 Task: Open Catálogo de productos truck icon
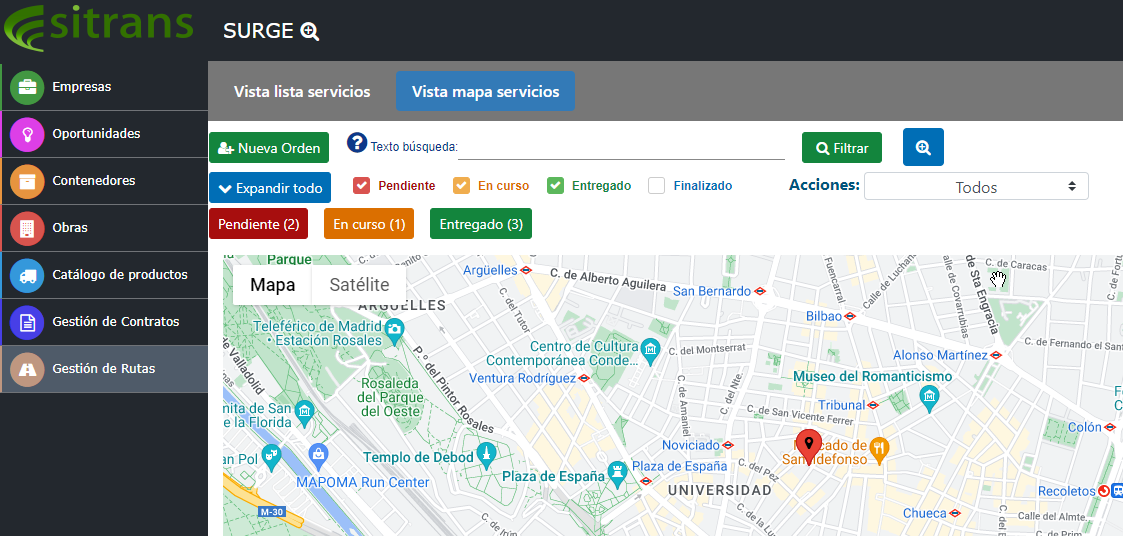tap(27, 275)
